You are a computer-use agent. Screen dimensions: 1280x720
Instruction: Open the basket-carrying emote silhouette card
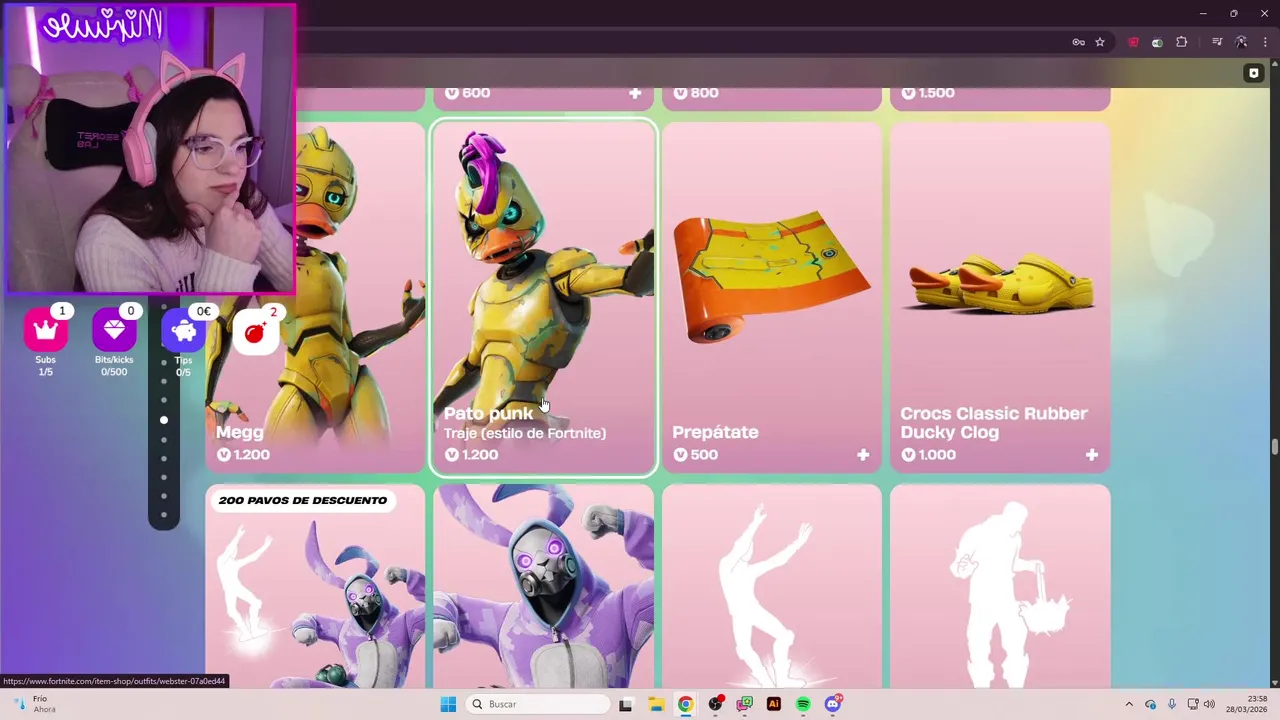click(x=1000, y=587)
